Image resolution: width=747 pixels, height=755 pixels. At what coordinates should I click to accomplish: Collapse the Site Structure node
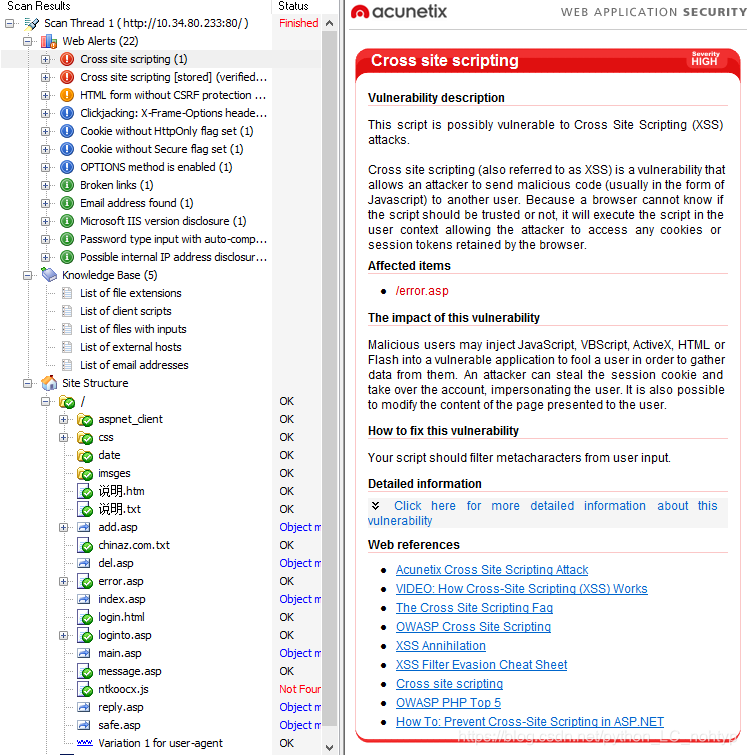[x=27, y=383]
